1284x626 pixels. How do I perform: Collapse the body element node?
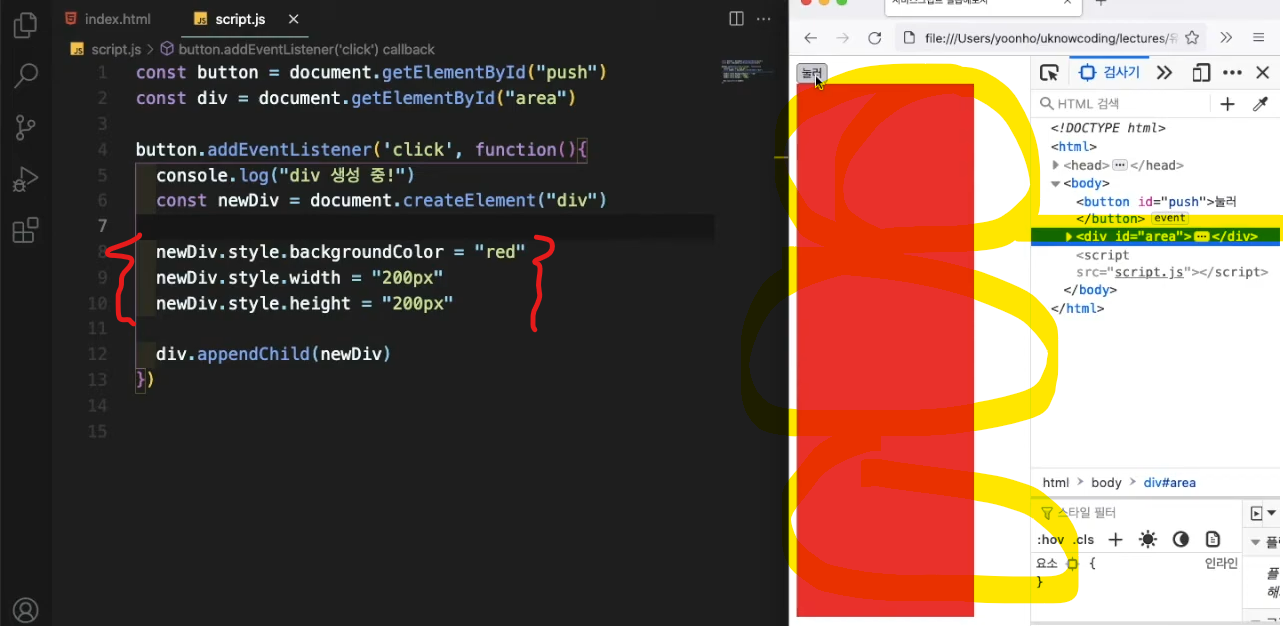1056,184
